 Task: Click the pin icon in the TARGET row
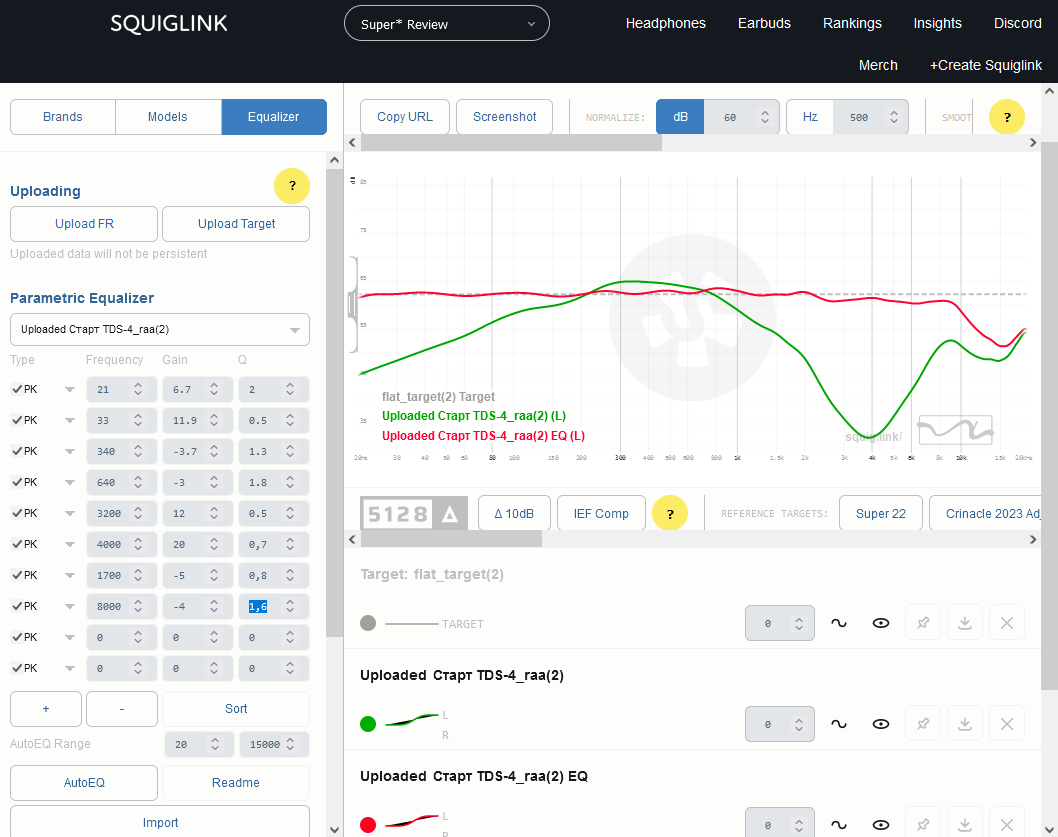tap(923, 623)
